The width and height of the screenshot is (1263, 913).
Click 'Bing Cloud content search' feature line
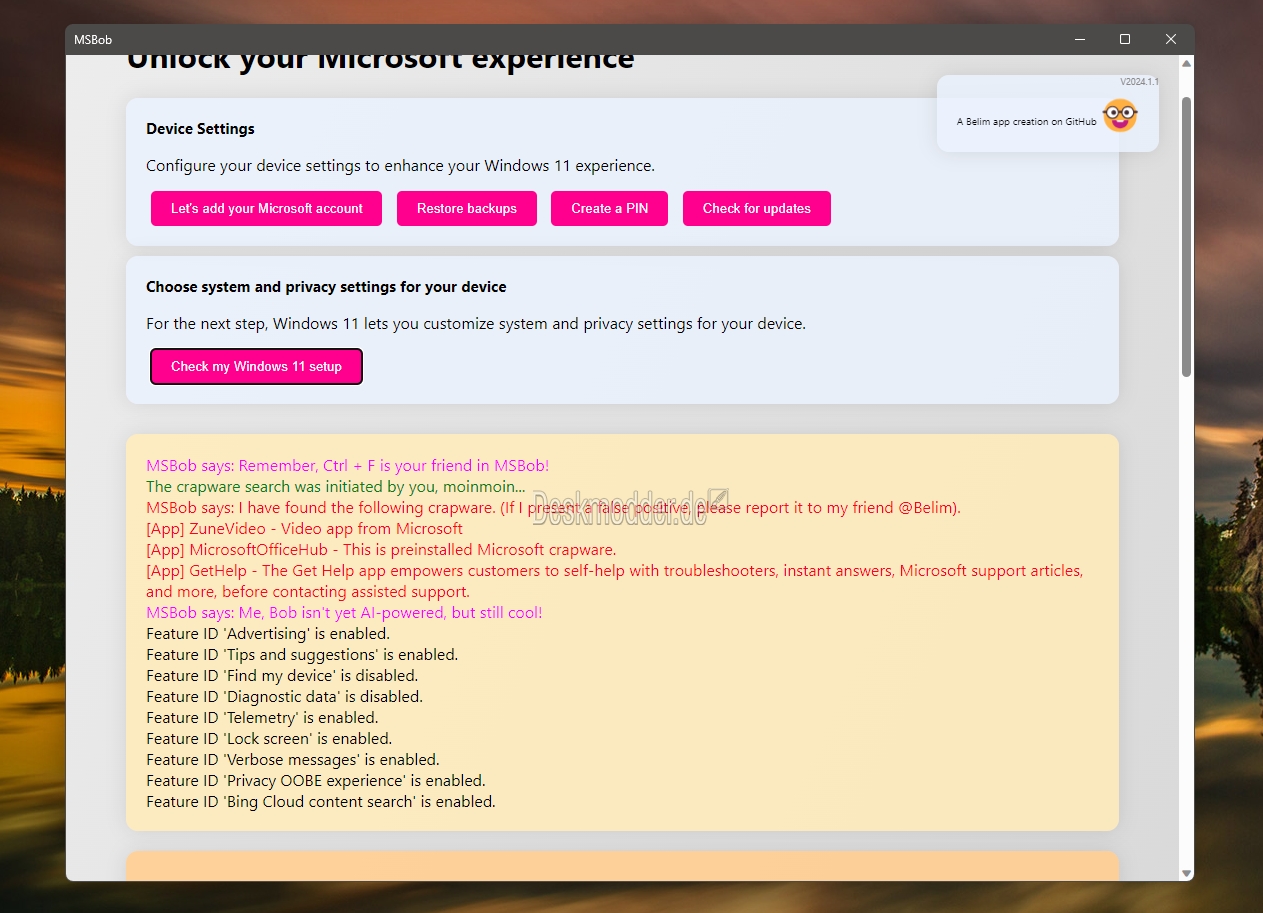pos(321,801)
